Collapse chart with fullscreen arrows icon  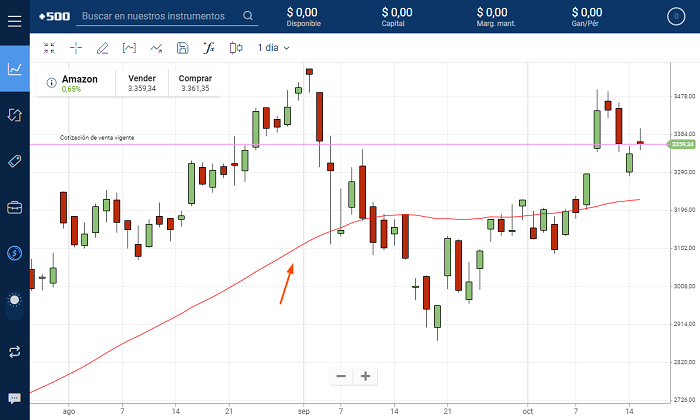[x=49, y=48]
